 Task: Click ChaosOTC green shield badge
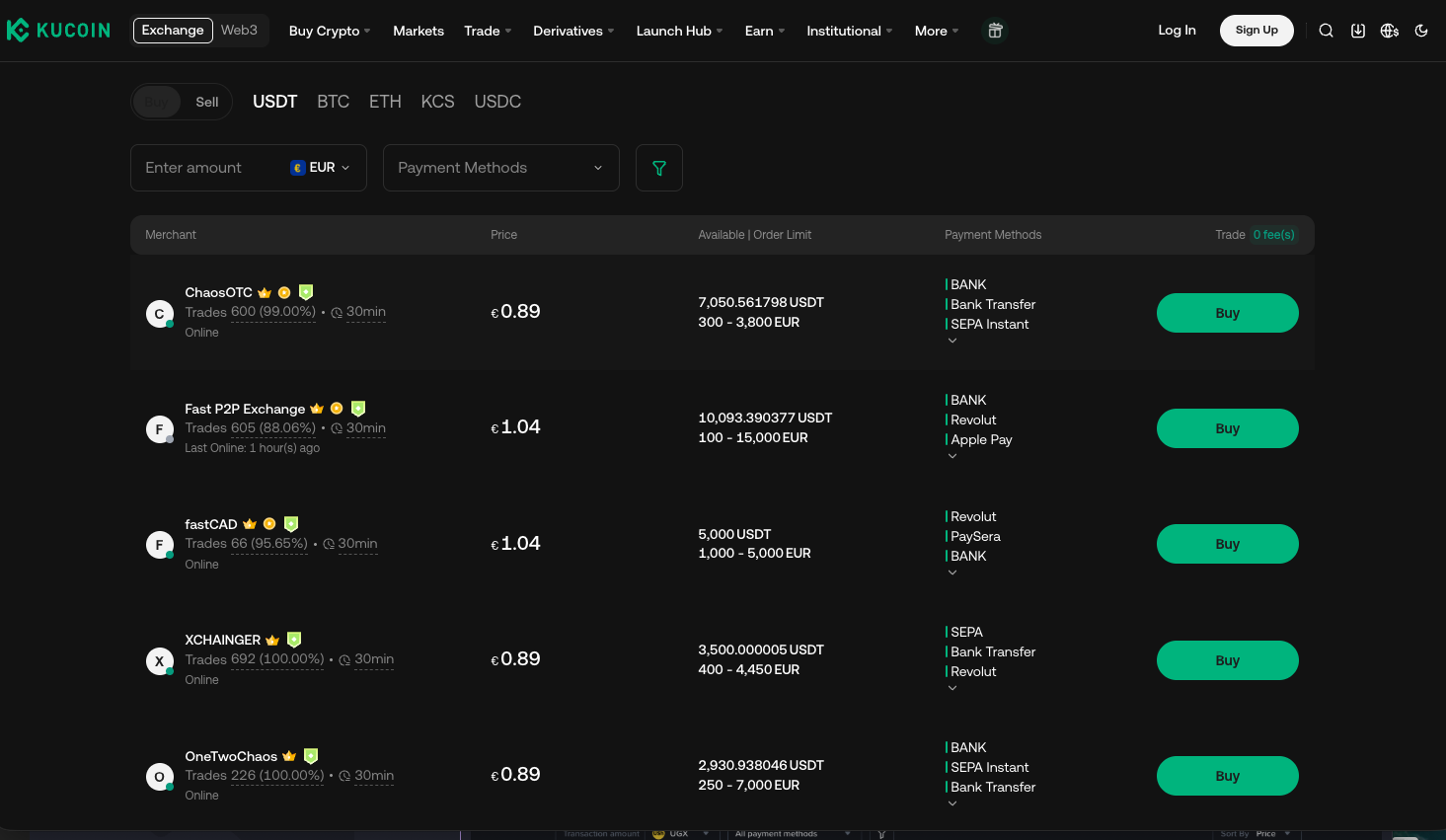[306, 292]
